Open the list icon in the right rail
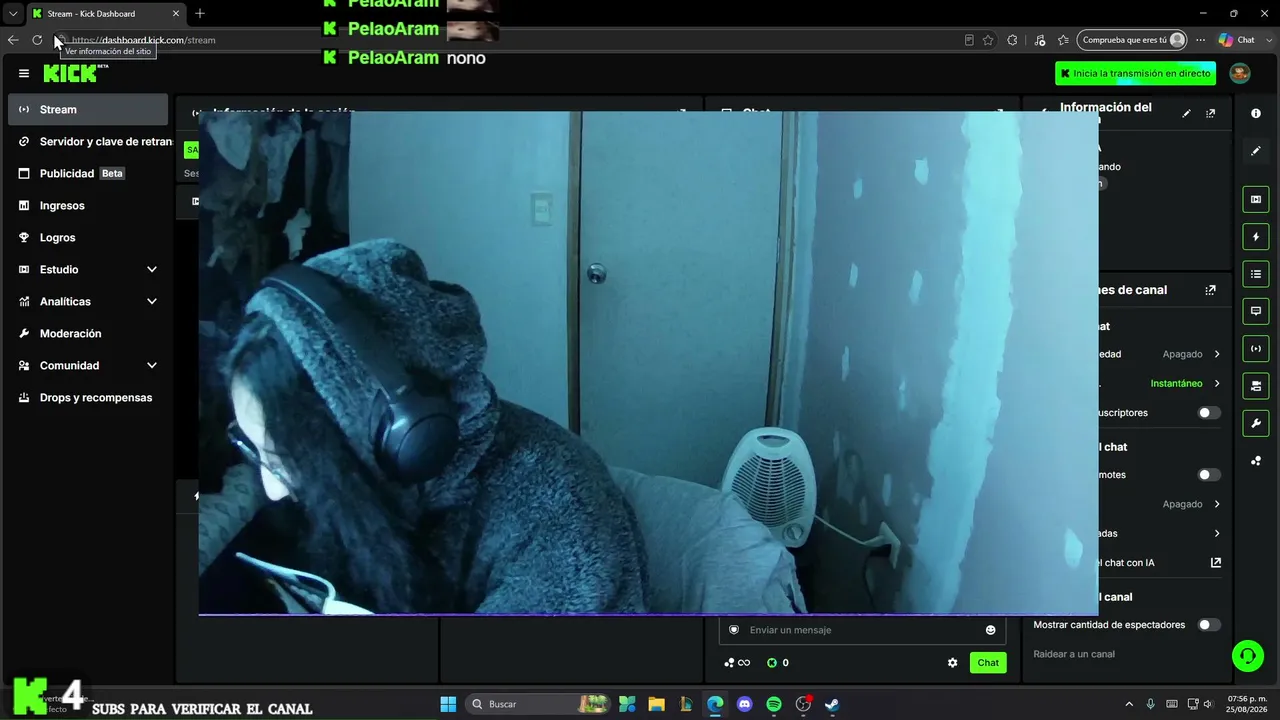The height and width of the screenshot is (720, 1280). pyautogui.click(x=1256, y=274)
